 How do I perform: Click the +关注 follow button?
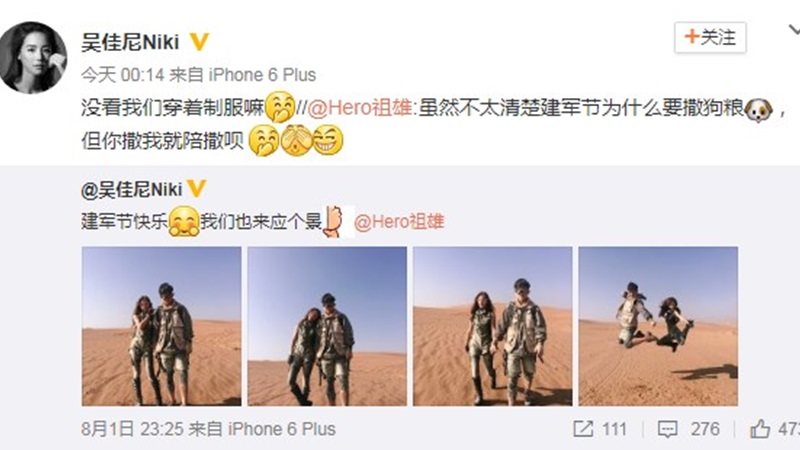click(x=710, y=37)
